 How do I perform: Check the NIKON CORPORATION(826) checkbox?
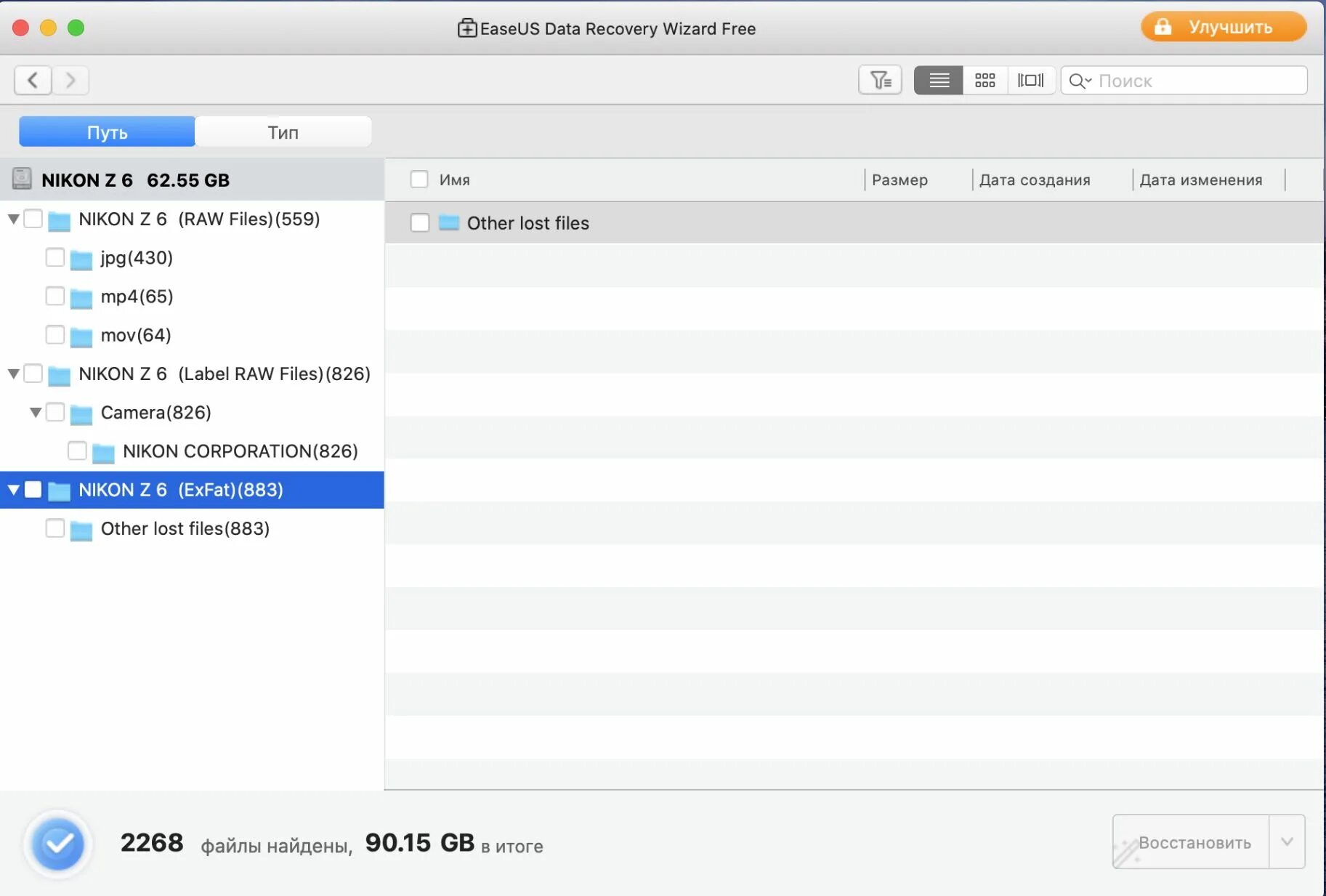[77, 451]
